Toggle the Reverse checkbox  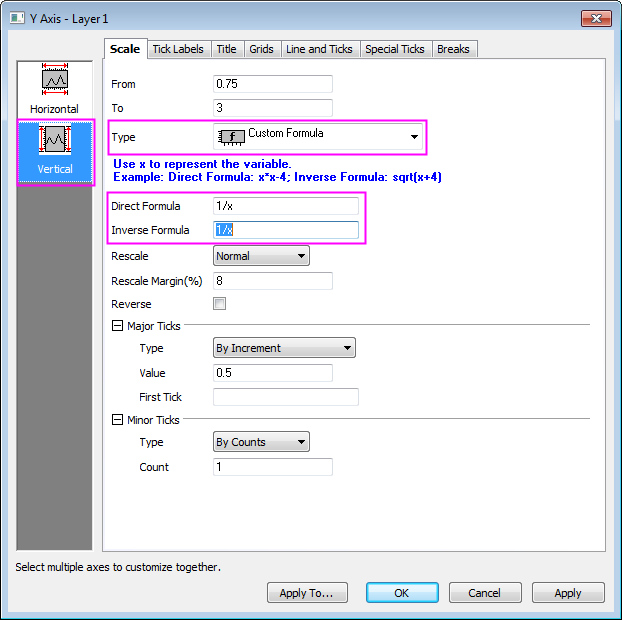(220, 304)
